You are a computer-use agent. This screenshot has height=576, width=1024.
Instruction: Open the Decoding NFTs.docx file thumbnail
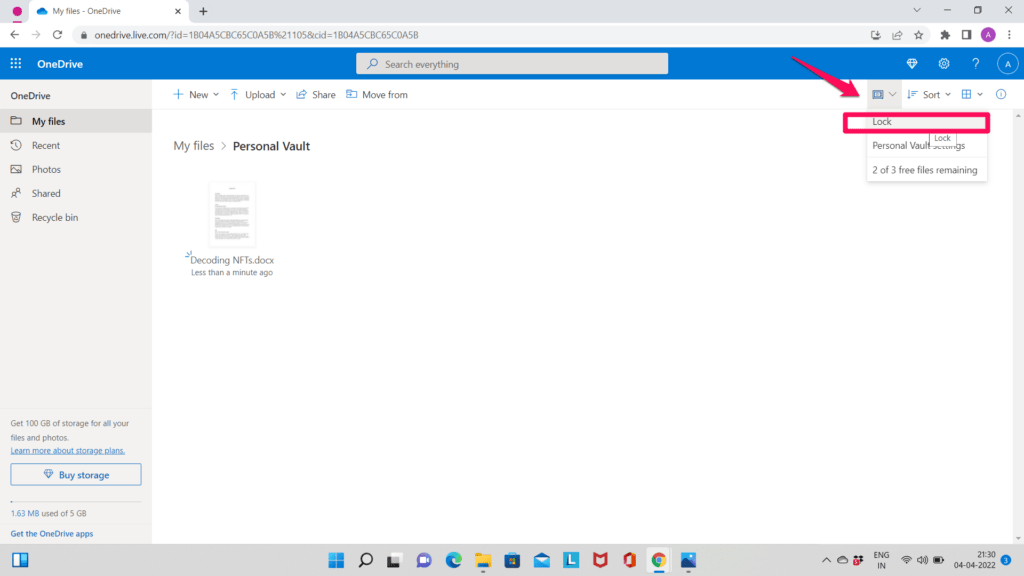pos(231,214)
